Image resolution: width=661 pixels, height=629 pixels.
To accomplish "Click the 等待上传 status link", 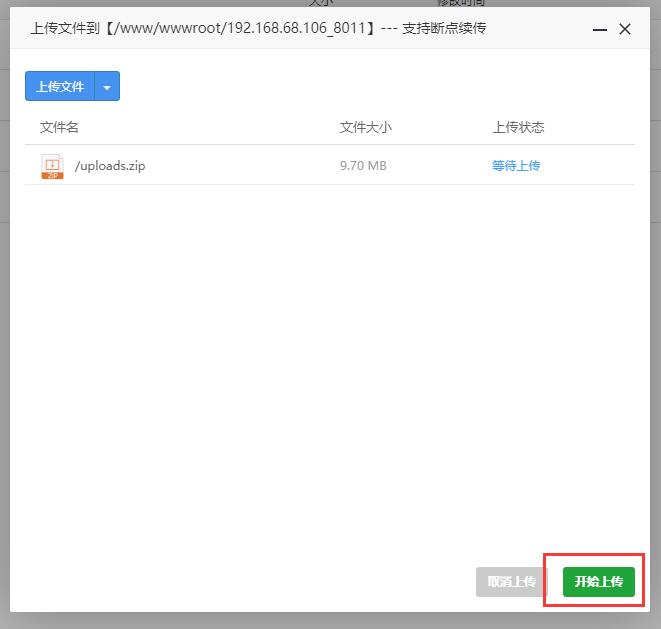I will click(x=516, y=166).
